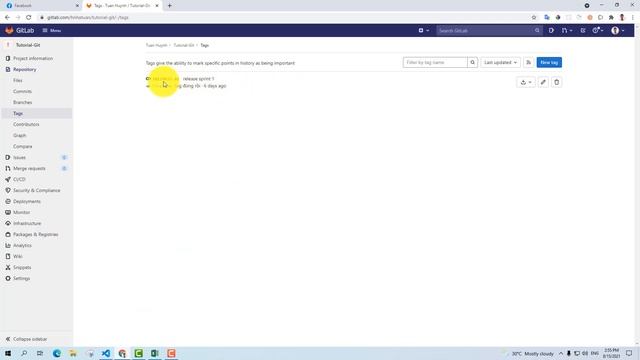Open the user avatar menu

tap(618, 31)
